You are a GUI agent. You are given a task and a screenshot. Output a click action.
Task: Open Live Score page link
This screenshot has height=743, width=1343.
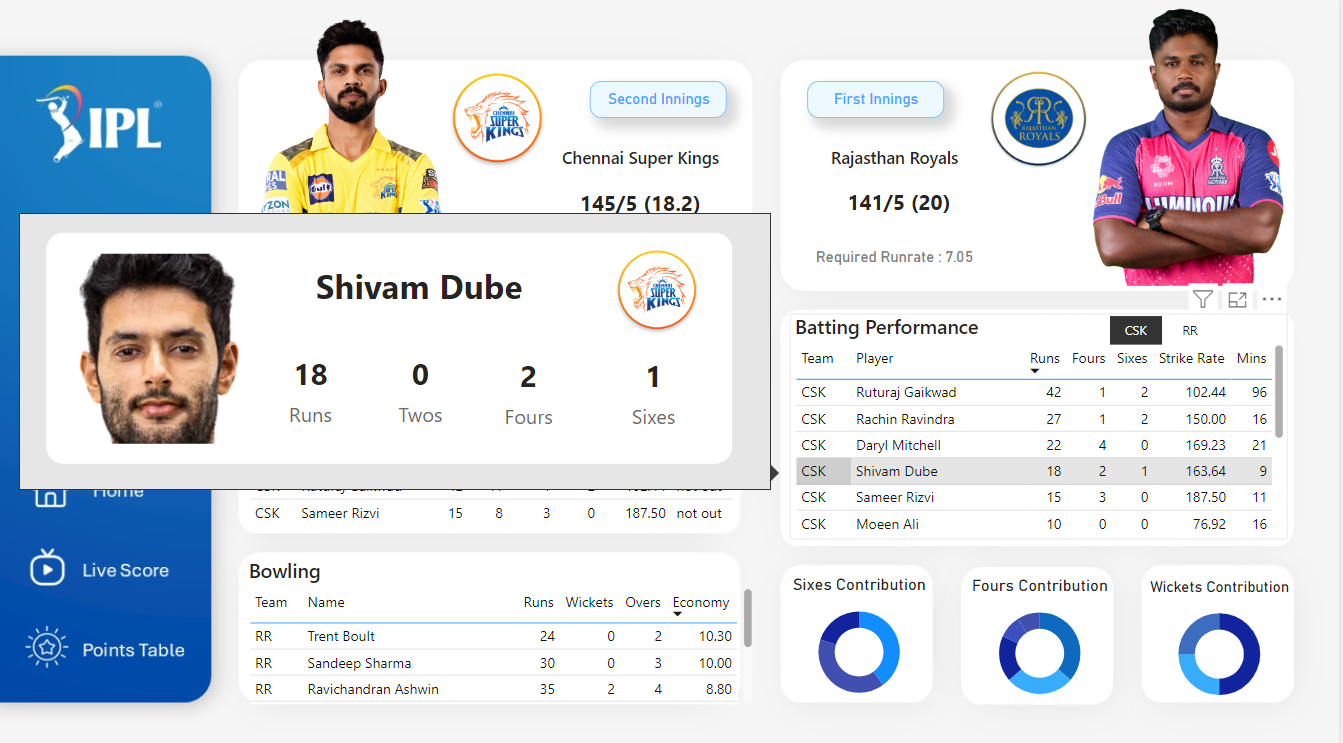tap(125, 570)
